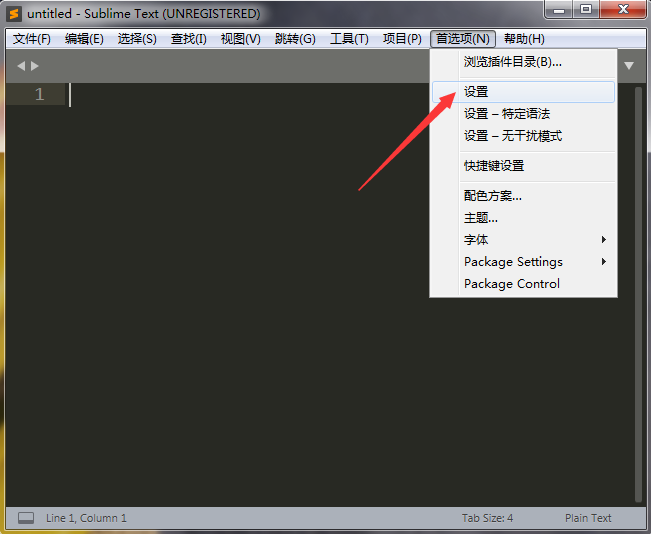Open 选择(S) menu
Screen dimensions: 651x534
pyautogui.click(x=137, y=39)
